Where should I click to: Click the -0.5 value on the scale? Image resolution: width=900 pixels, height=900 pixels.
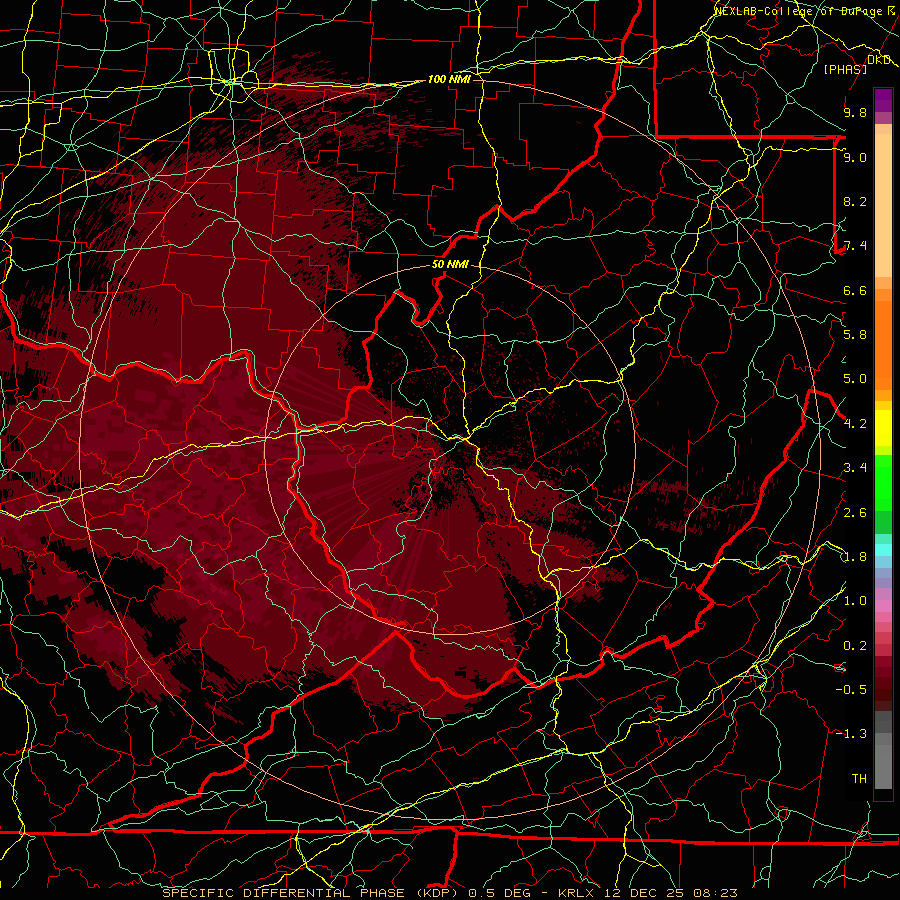click(x=851, y=690)
